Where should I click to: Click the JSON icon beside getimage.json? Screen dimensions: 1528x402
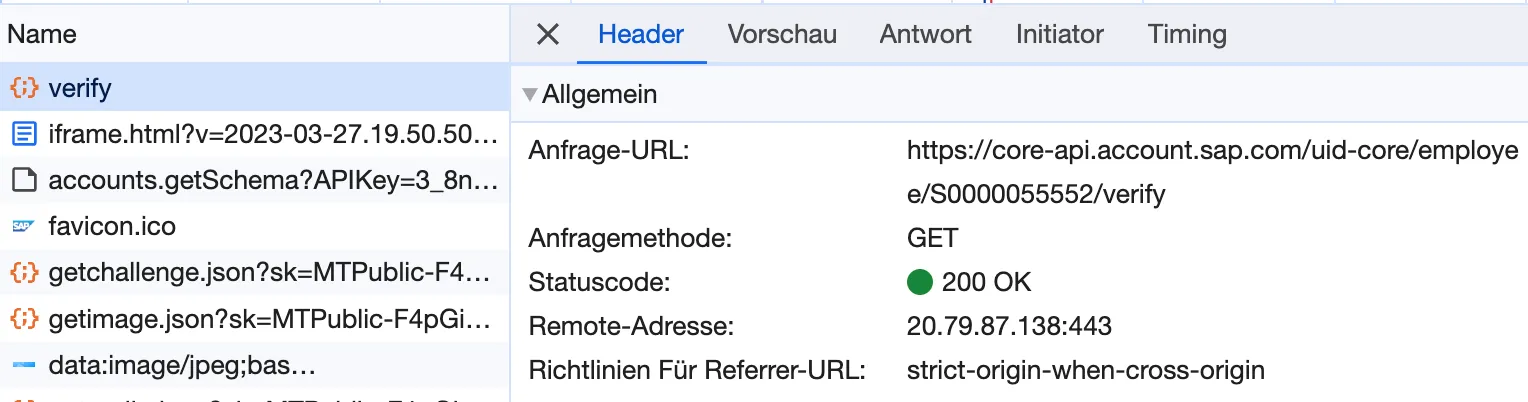[24, 319]
